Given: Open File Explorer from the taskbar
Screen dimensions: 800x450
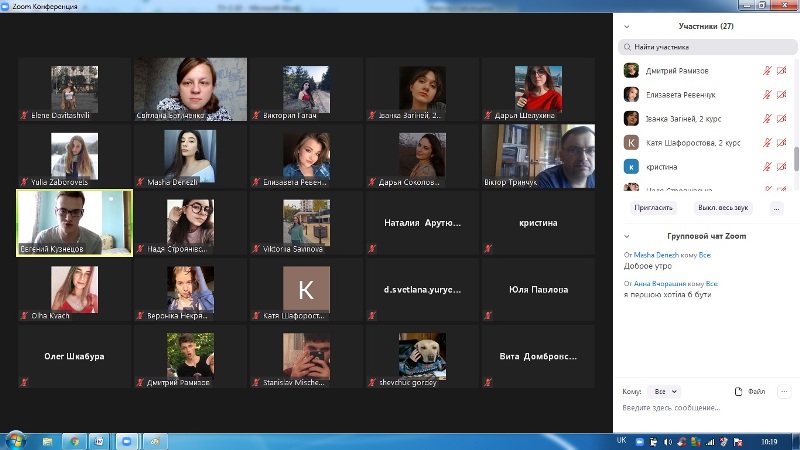Looking at the screenshot, I should 47,441.
